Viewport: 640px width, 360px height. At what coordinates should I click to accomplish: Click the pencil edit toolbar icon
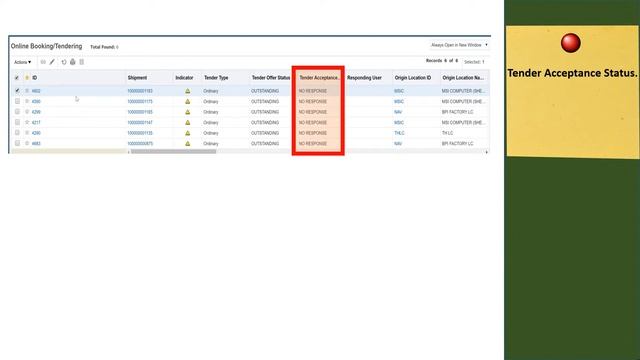[x=52, y=62]
